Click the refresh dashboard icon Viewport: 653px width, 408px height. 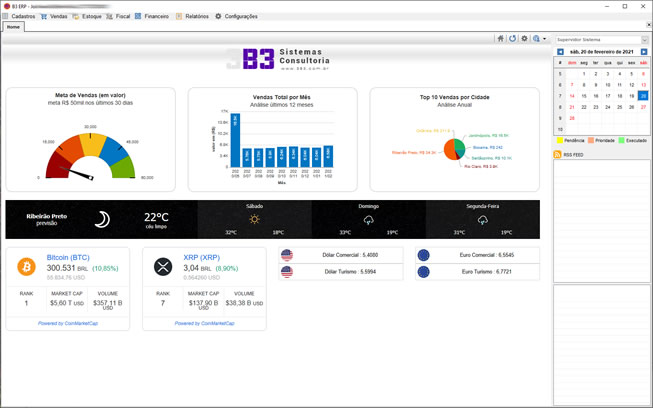click(x=513, y=38)
